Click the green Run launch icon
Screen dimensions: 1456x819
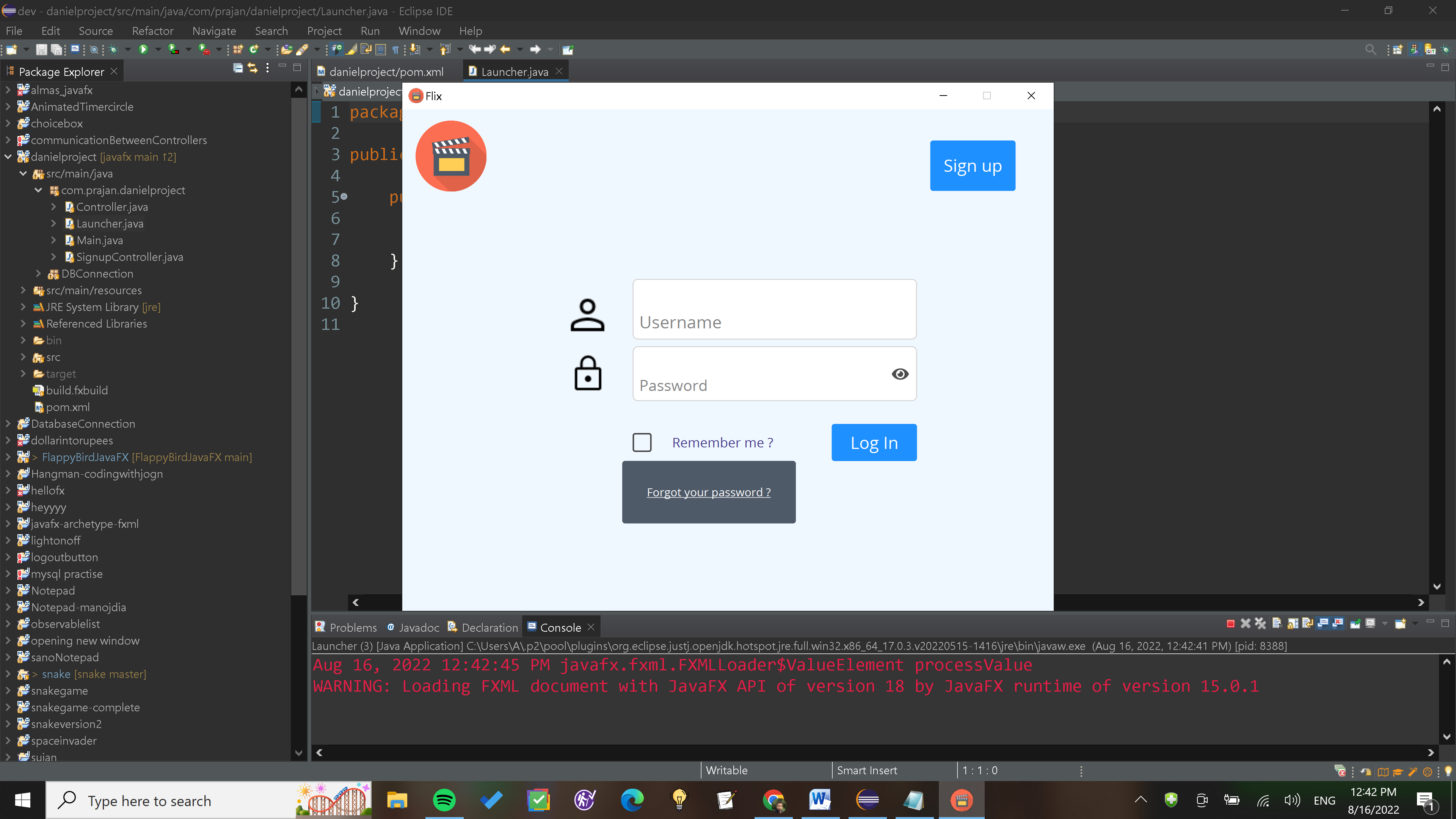coord(143,50)
